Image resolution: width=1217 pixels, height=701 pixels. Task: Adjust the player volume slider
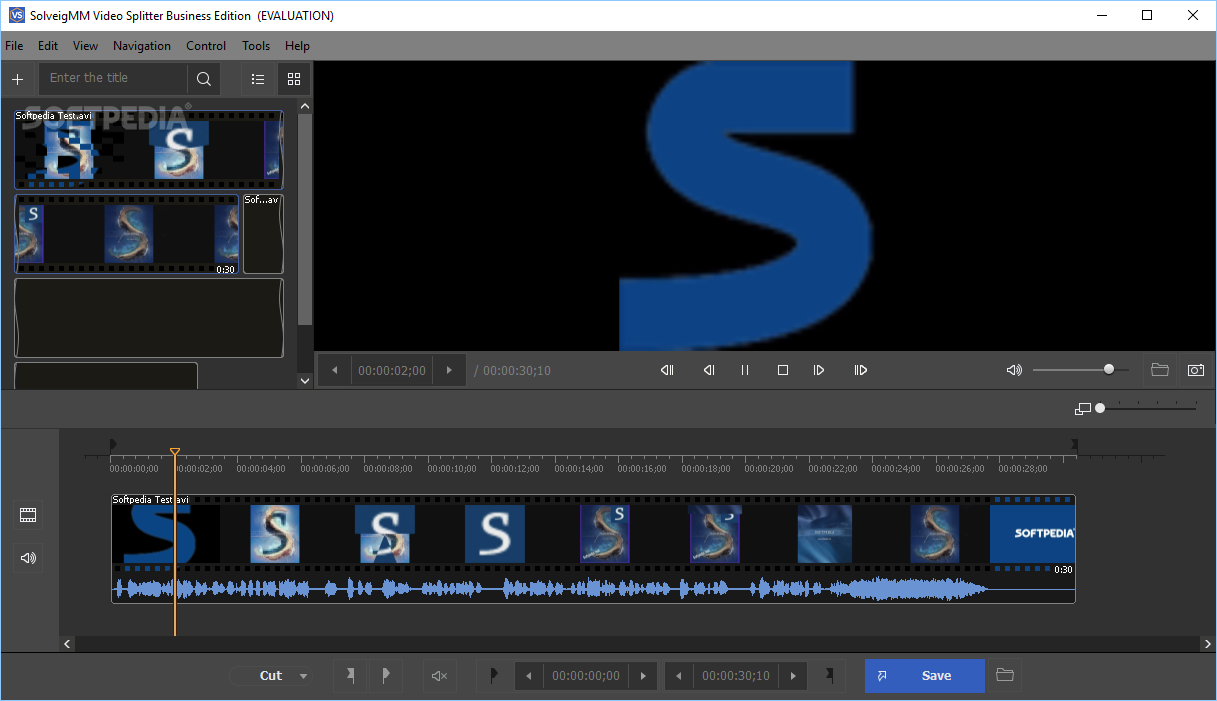1081,370
